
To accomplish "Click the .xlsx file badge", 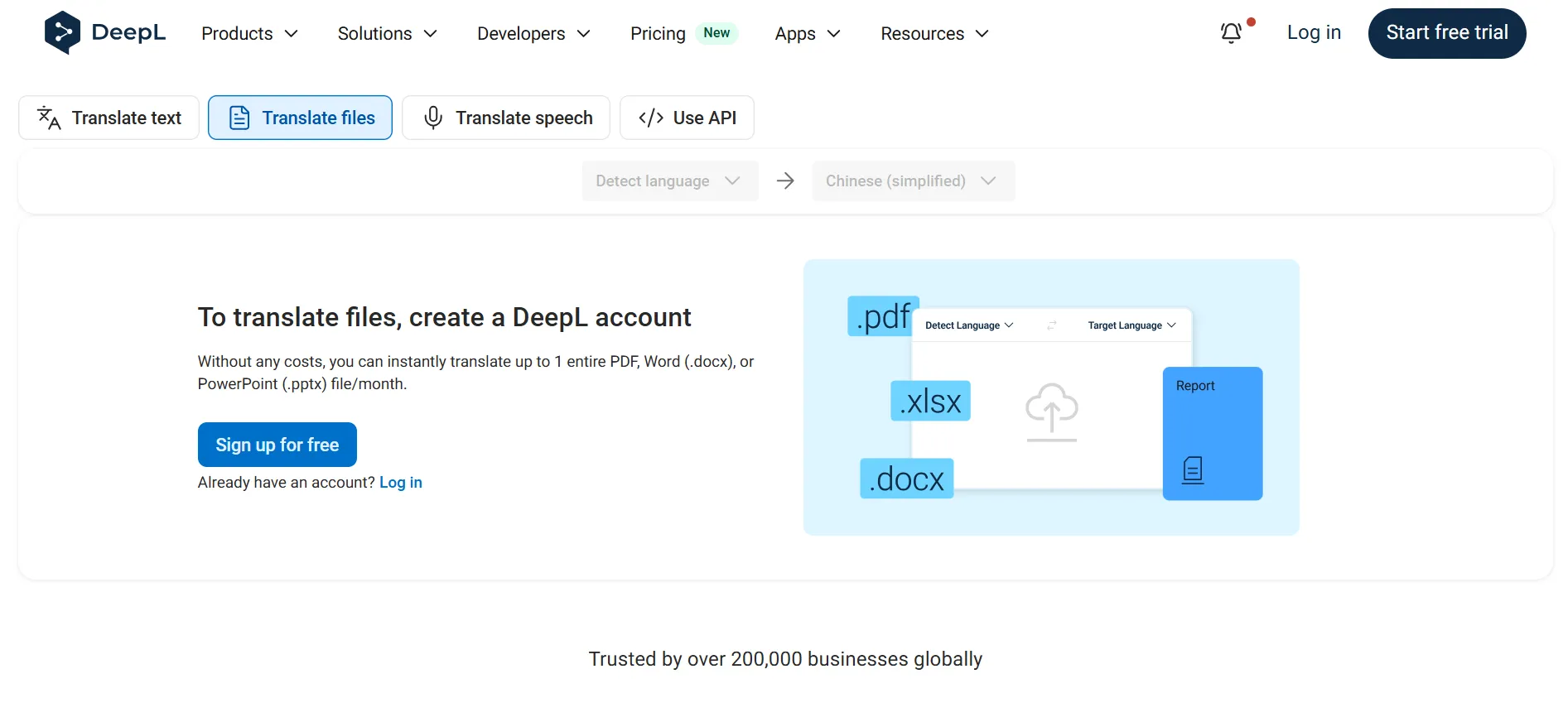I will click(x=930, y=401).
